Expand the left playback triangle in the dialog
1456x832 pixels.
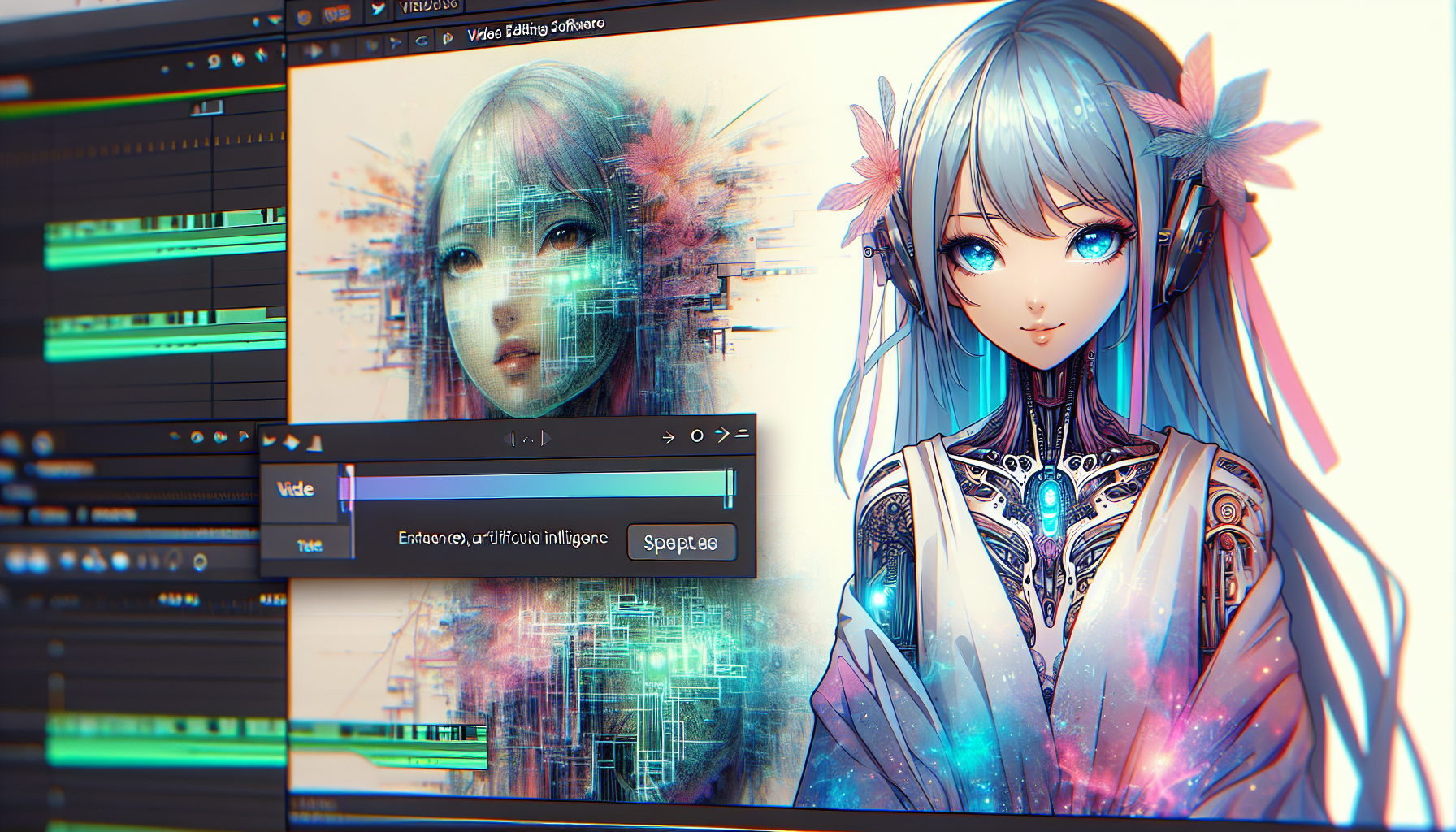(508, 439)
